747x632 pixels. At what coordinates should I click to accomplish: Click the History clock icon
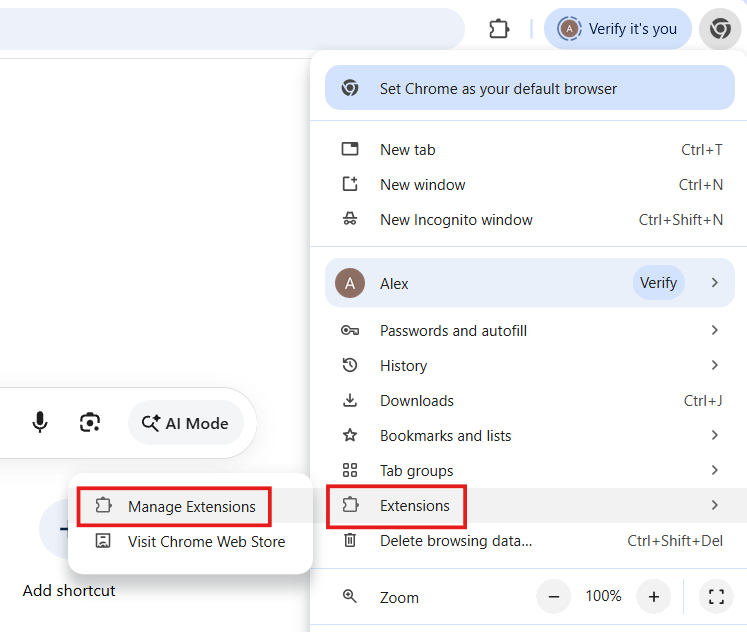(350, 365)
